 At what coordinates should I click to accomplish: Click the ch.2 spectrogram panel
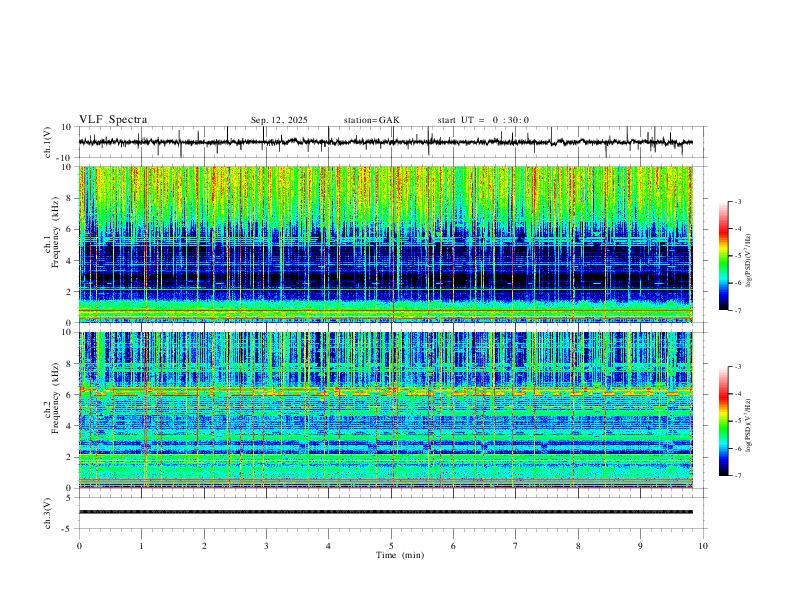pos(385,410)
